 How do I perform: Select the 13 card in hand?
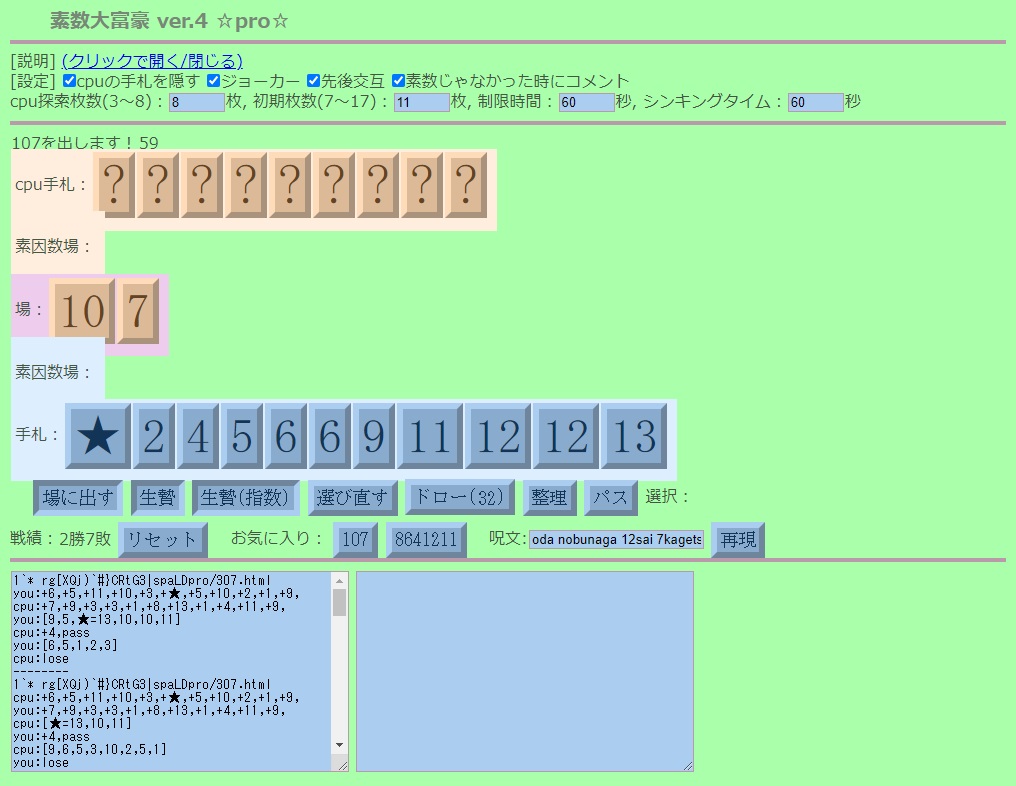coord(634,435)
